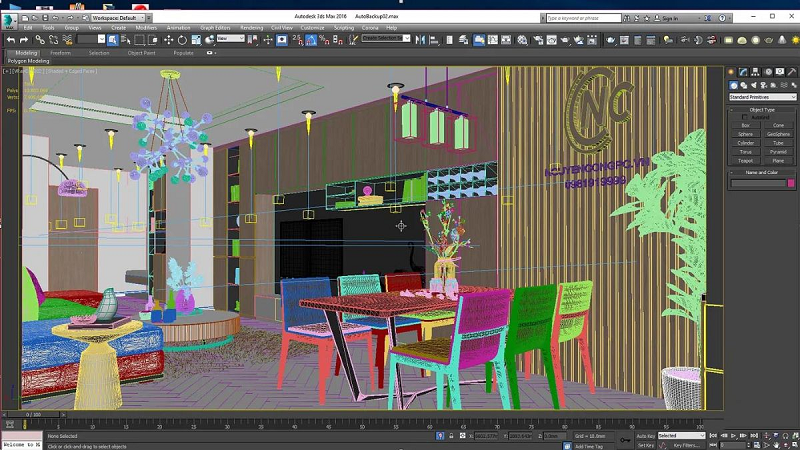Click the Undo arrow in main toolbar
Viewport: 800px width, 450px height.
[x=10, y=39]
